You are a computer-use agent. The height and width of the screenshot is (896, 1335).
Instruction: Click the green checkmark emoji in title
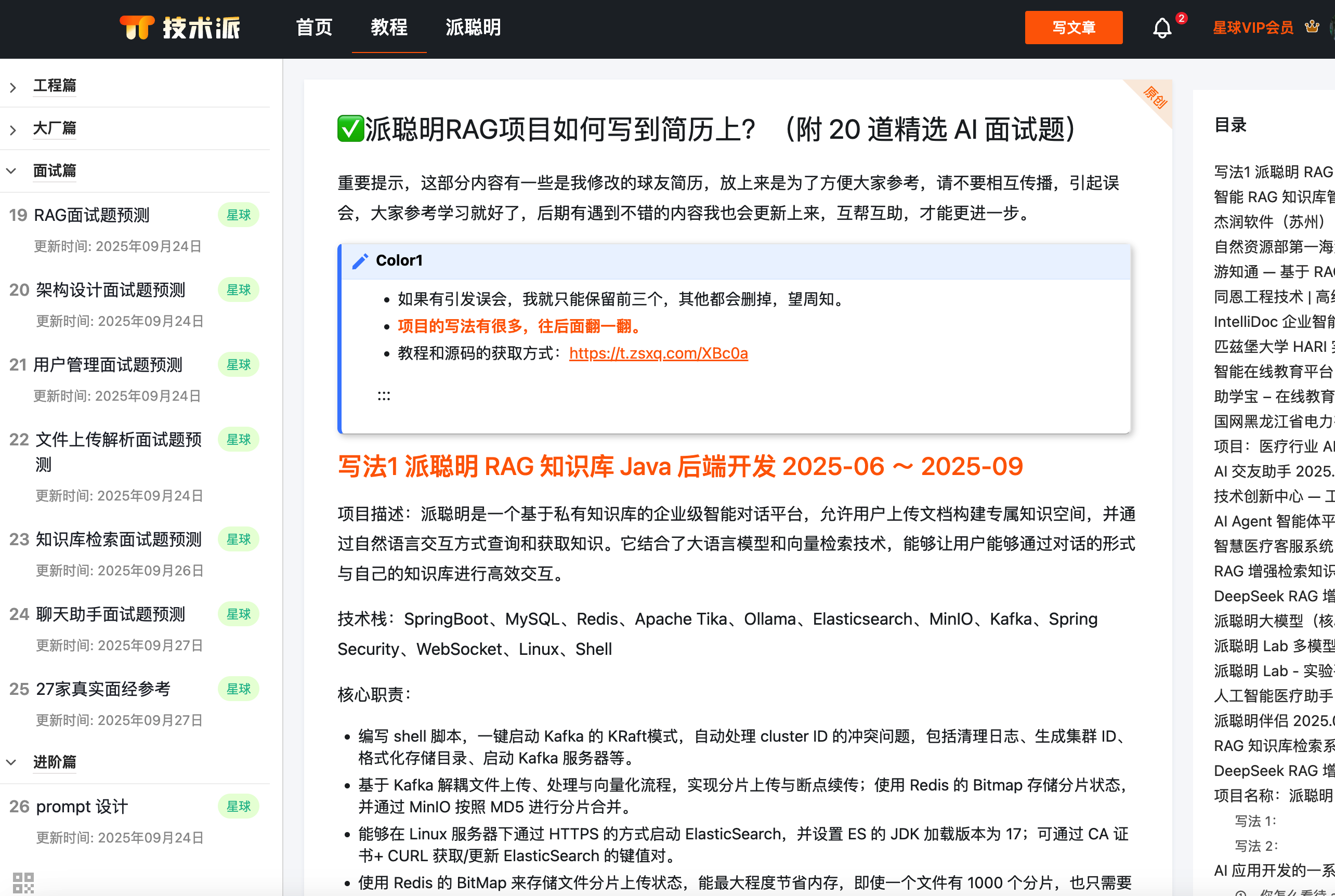pyautogui.click(x=350, y=129)
